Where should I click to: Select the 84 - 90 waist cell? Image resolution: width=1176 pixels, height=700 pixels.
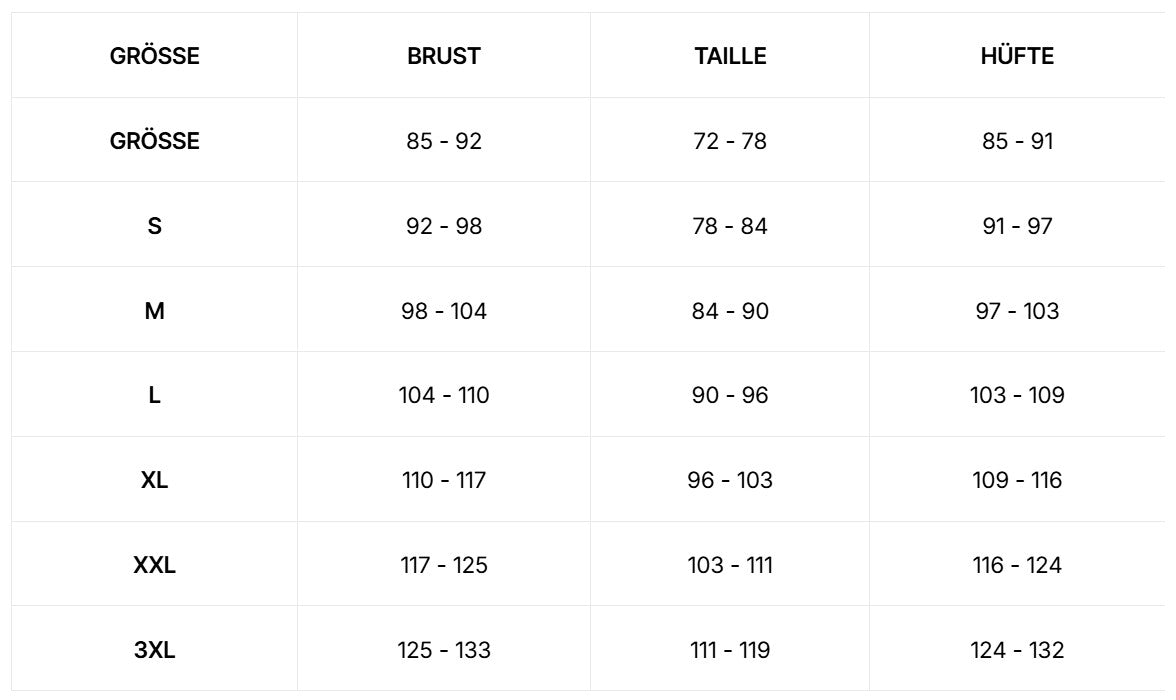pyautogui.click(x=730, y=311)
